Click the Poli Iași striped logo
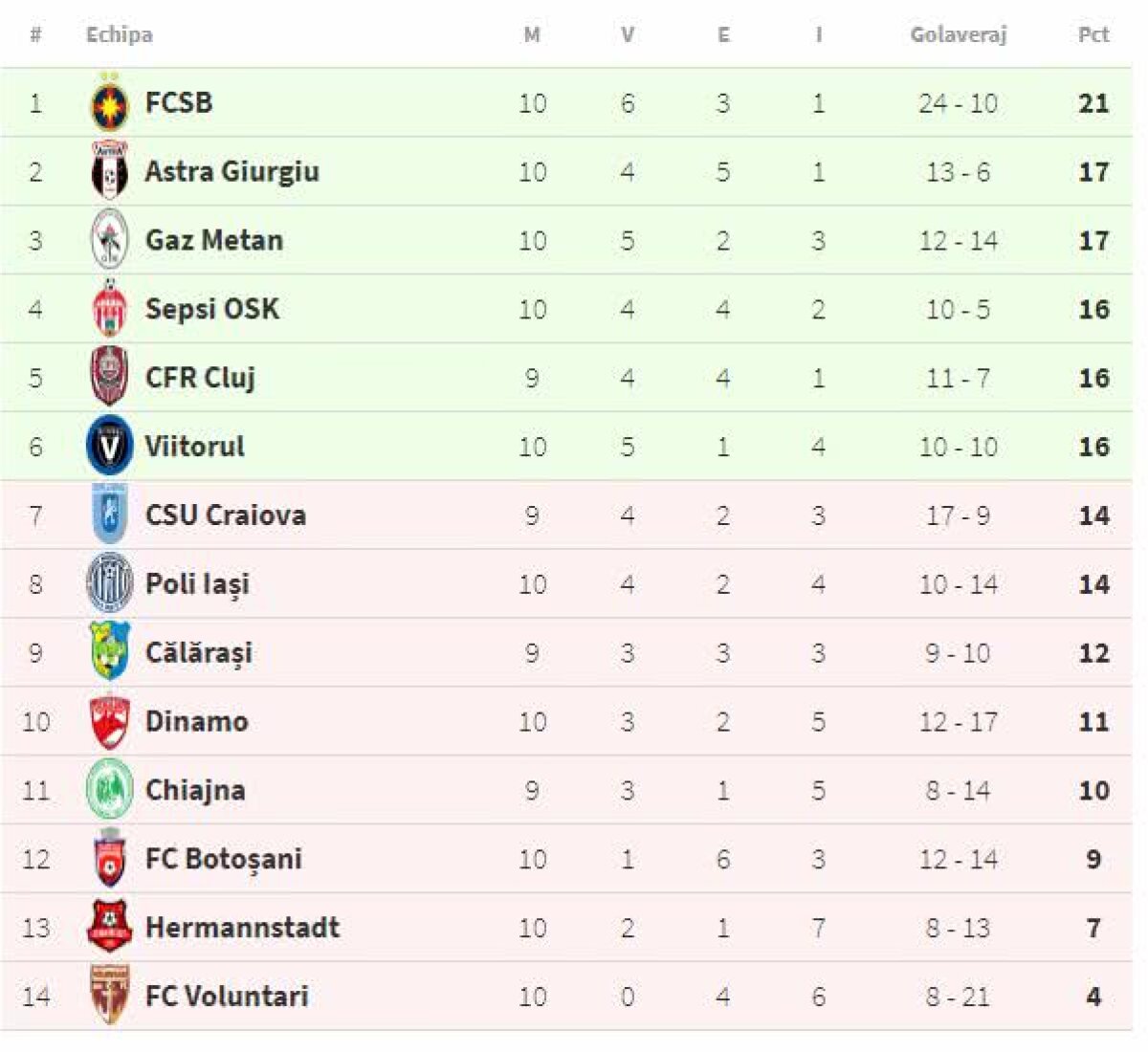1148x1052 pixels. [110, 584]
